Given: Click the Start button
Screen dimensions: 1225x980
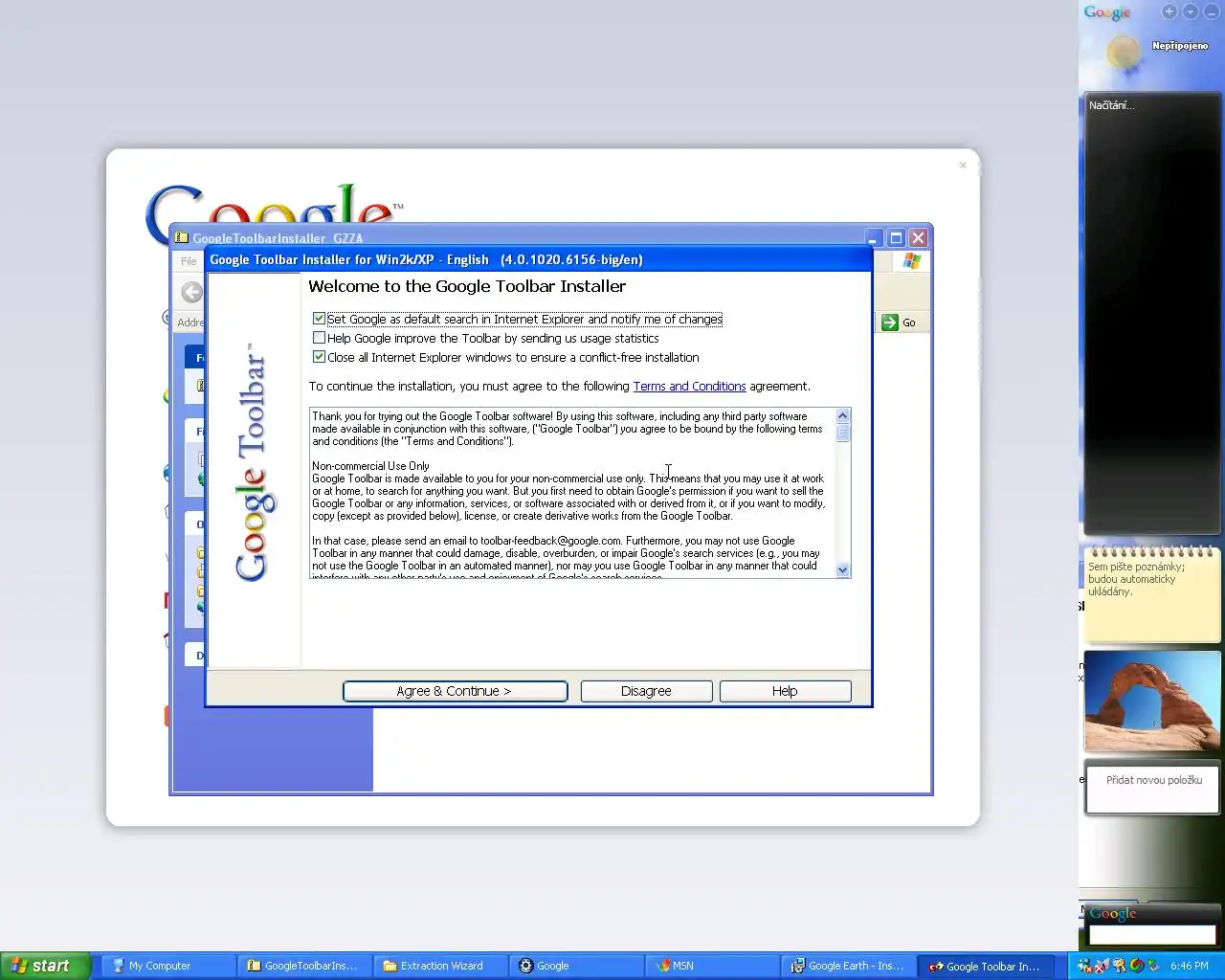Looking at the screenshot, I should [45, 966].
